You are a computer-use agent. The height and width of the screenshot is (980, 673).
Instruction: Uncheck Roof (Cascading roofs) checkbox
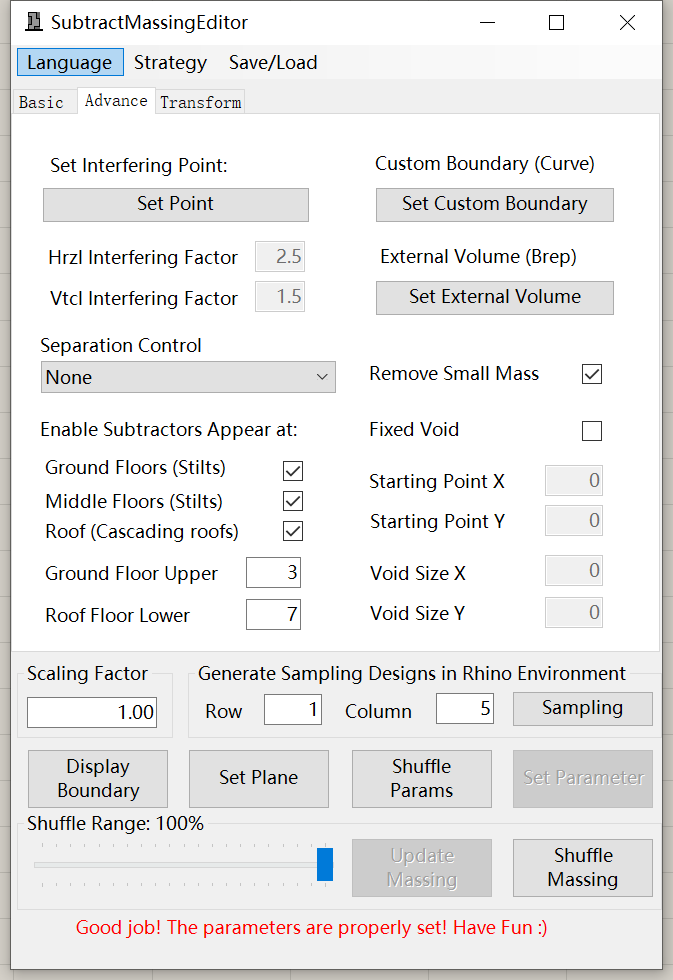click(293, 531)
